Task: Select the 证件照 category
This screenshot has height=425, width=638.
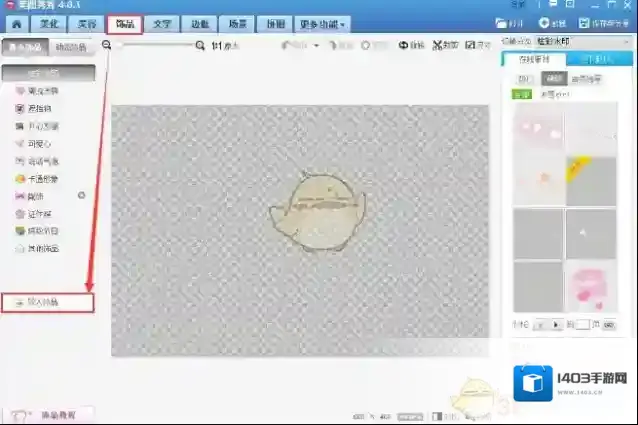Action: (33, 214)
